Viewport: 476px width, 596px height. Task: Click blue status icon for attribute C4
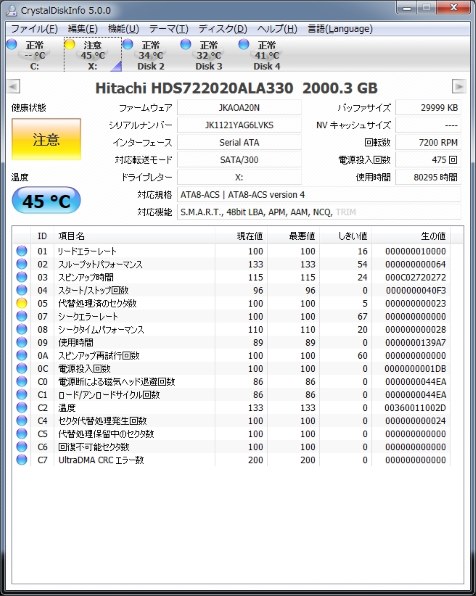pyautogui.click(x=22, y=420)
